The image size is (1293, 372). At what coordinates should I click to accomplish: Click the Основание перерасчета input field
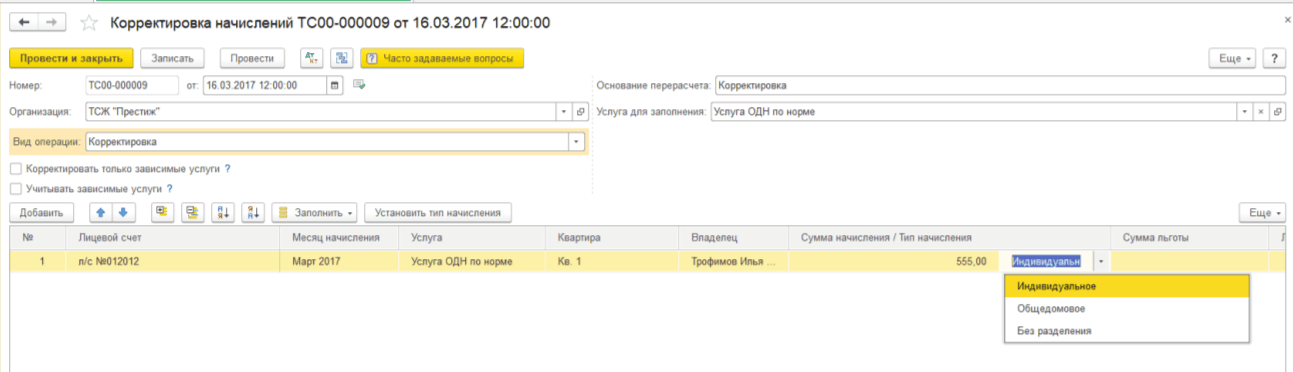(1000, 85)
